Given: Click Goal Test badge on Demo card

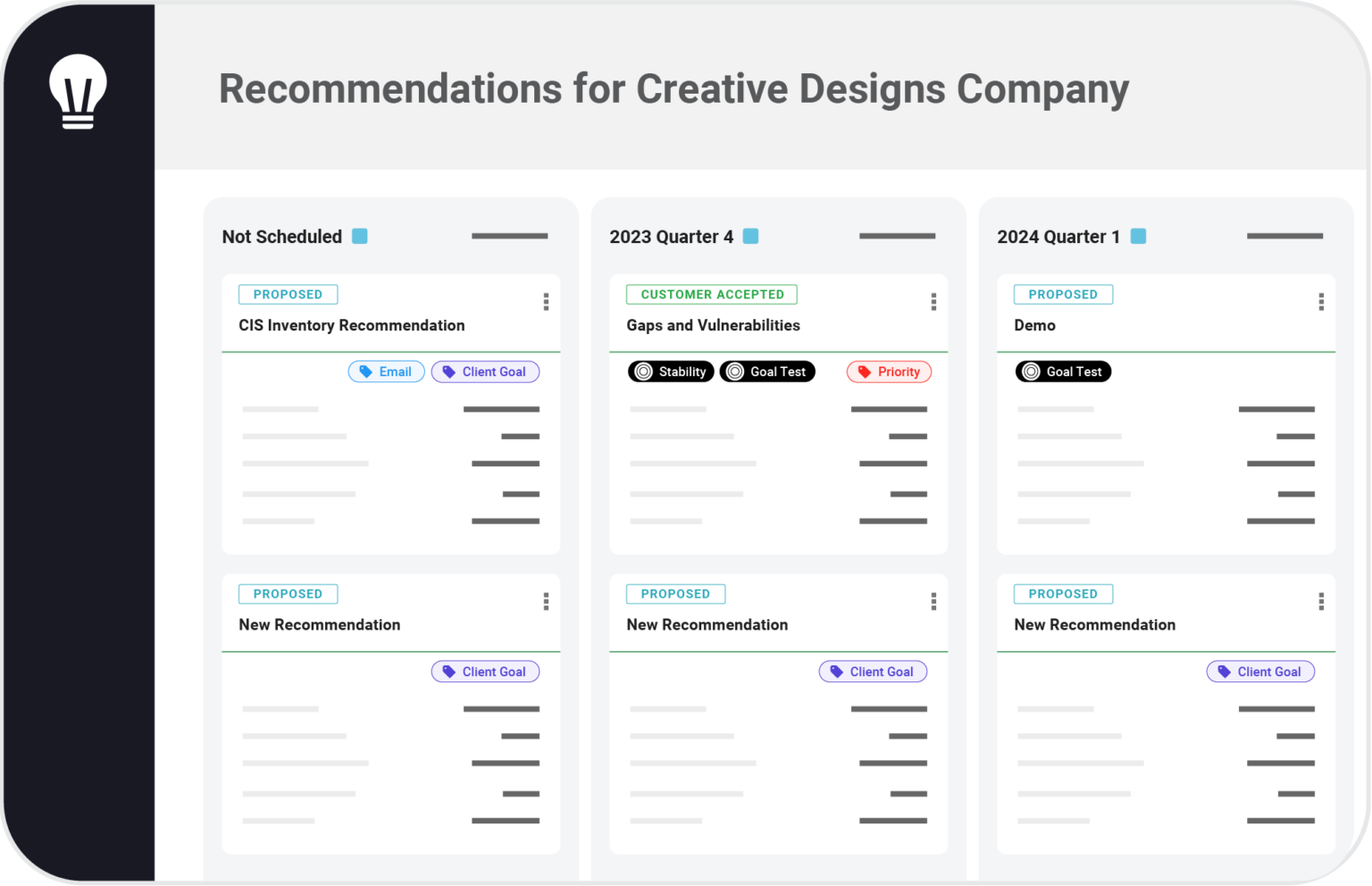Looking at the screenshot, I should [1063, 372].
